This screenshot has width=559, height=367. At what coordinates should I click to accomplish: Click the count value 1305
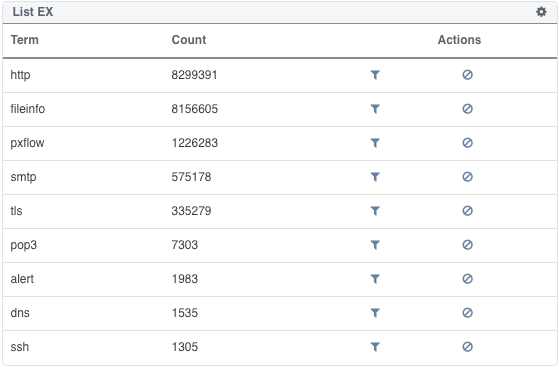[x=185, y=347]
